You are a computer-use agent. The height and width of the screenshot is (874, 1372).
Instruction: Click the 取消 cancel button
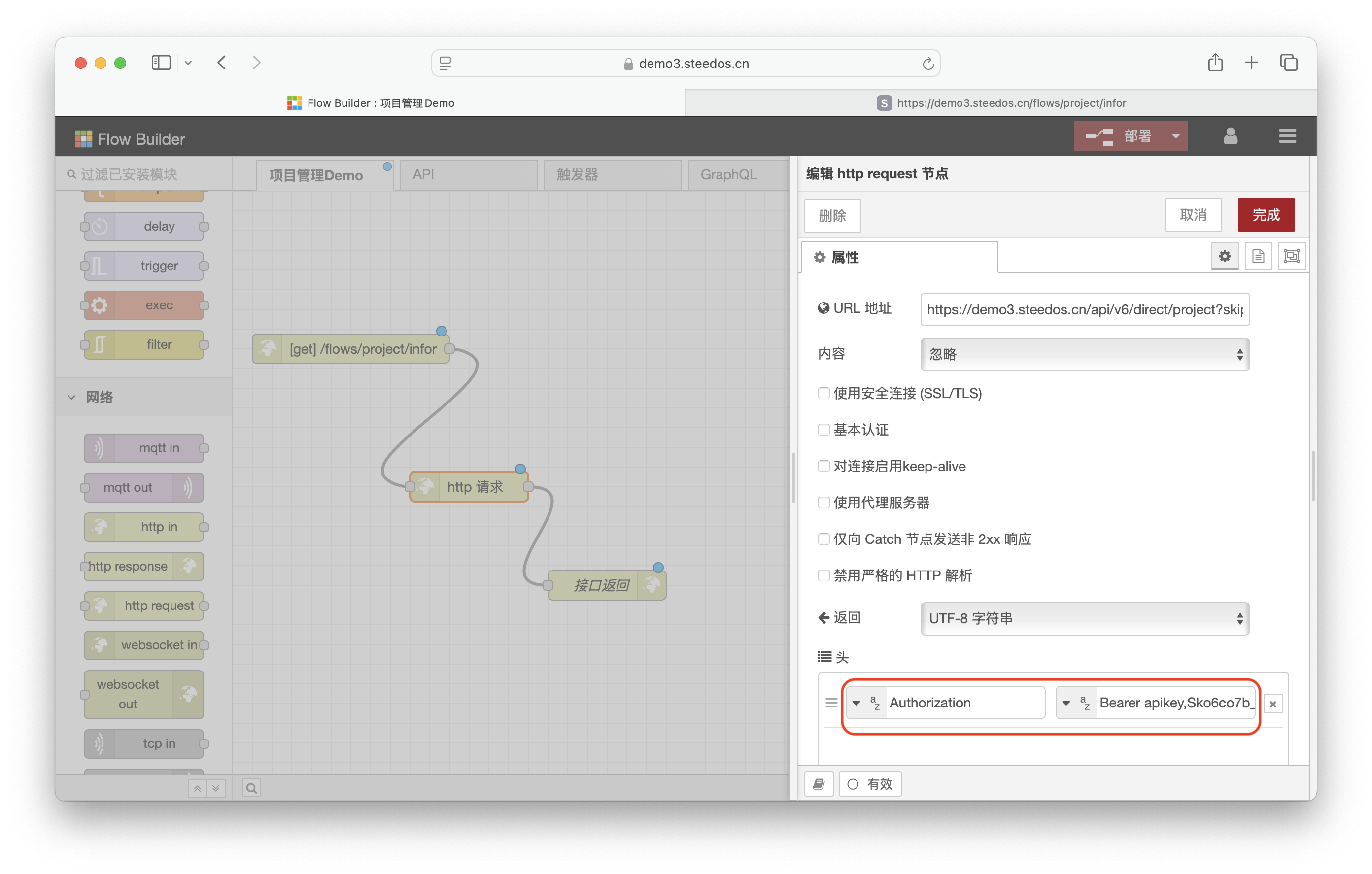coord(1193,215)
